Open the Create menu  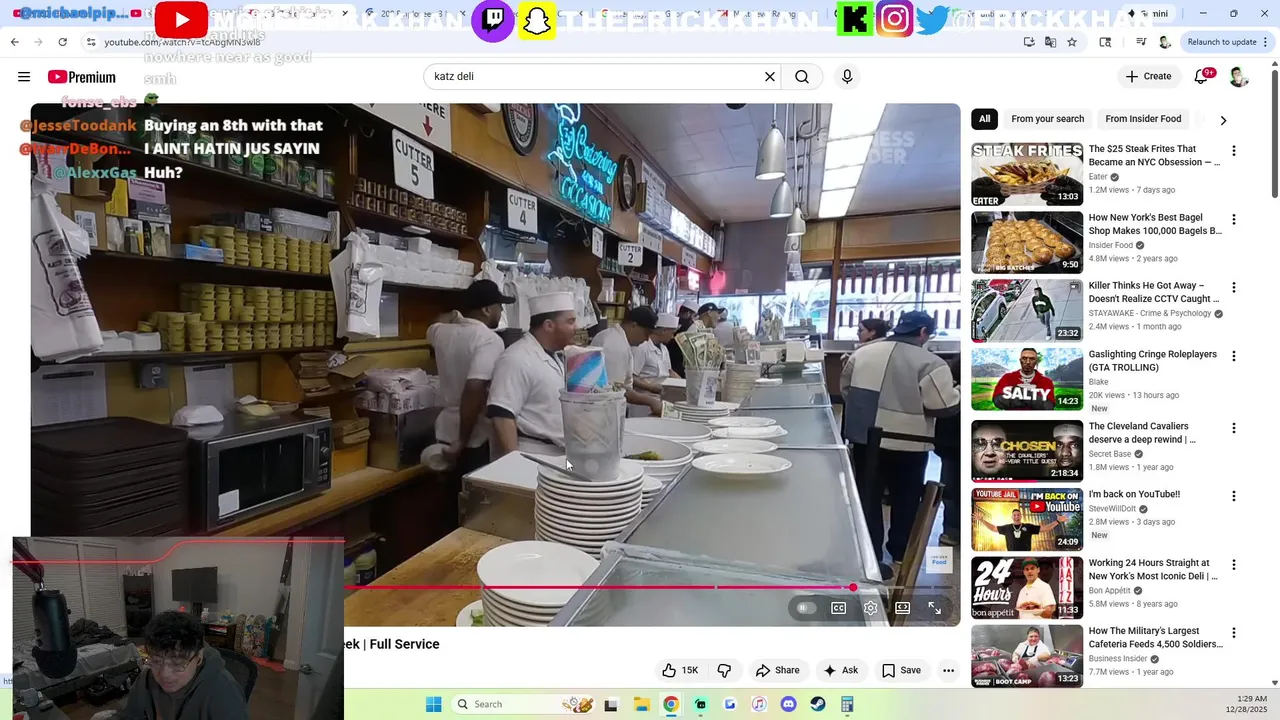coord(1148,76)
